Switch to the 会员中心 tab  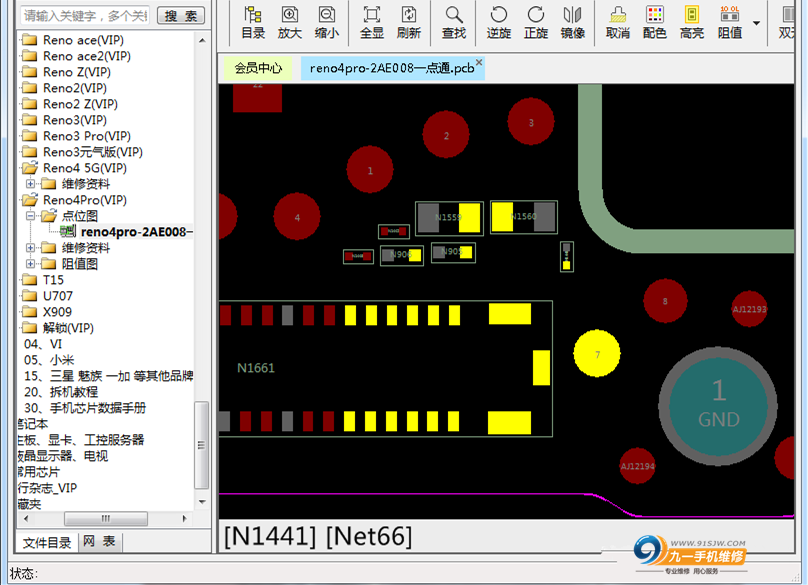click(x=258, y=68)
